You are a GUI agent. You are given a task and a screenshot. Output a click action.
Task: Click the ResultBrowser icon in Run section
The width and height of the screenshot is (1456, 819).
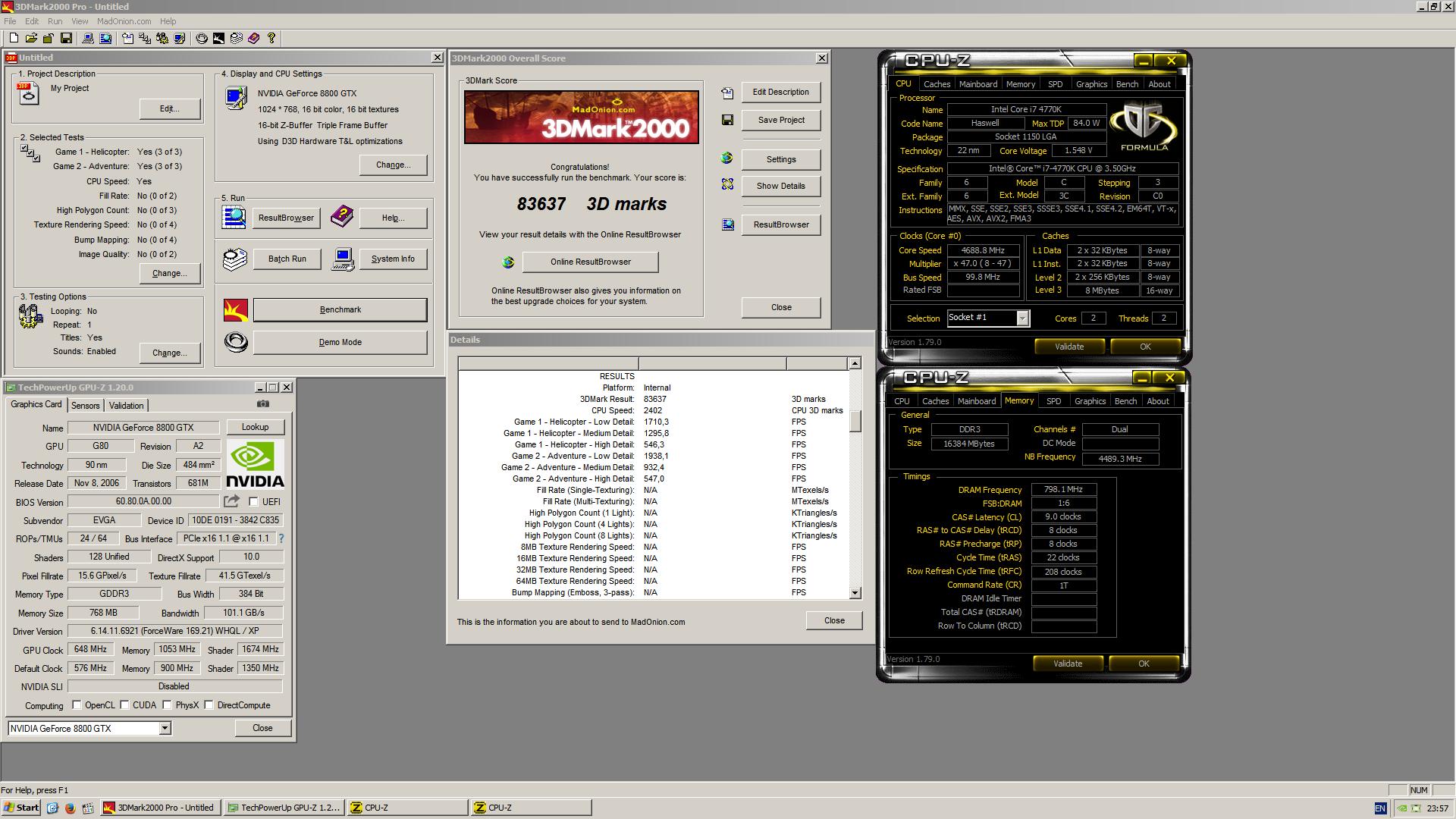pyautogui.click(x=234, y=218)
